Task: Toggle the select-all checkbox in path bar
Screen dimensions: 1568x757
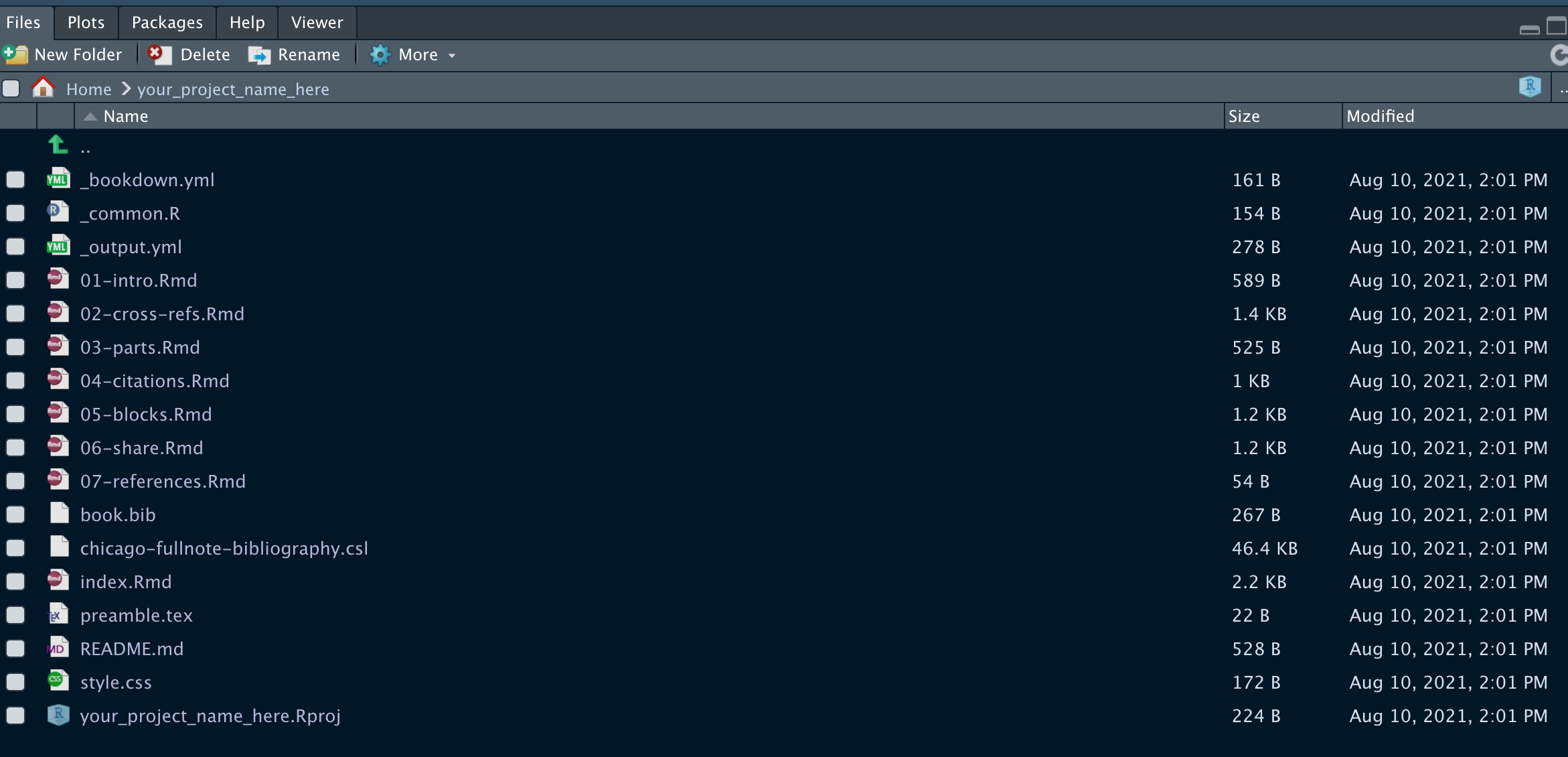Action: pos(11,88)
